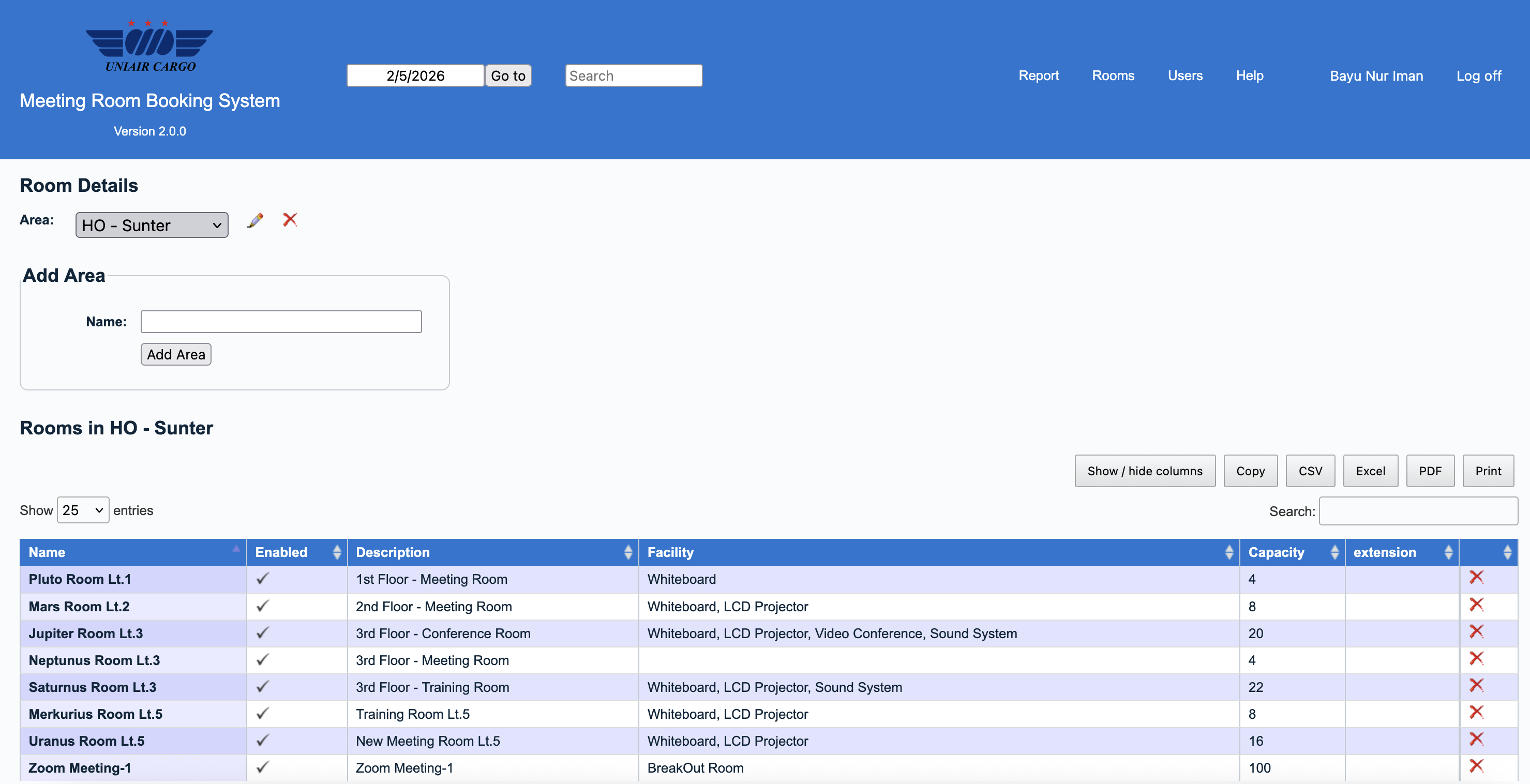This screenshot has width=1530, height=784.
Task: Click enabled checkmark for Uranus Room Lt.5
Action: click(x=263, y=741)
